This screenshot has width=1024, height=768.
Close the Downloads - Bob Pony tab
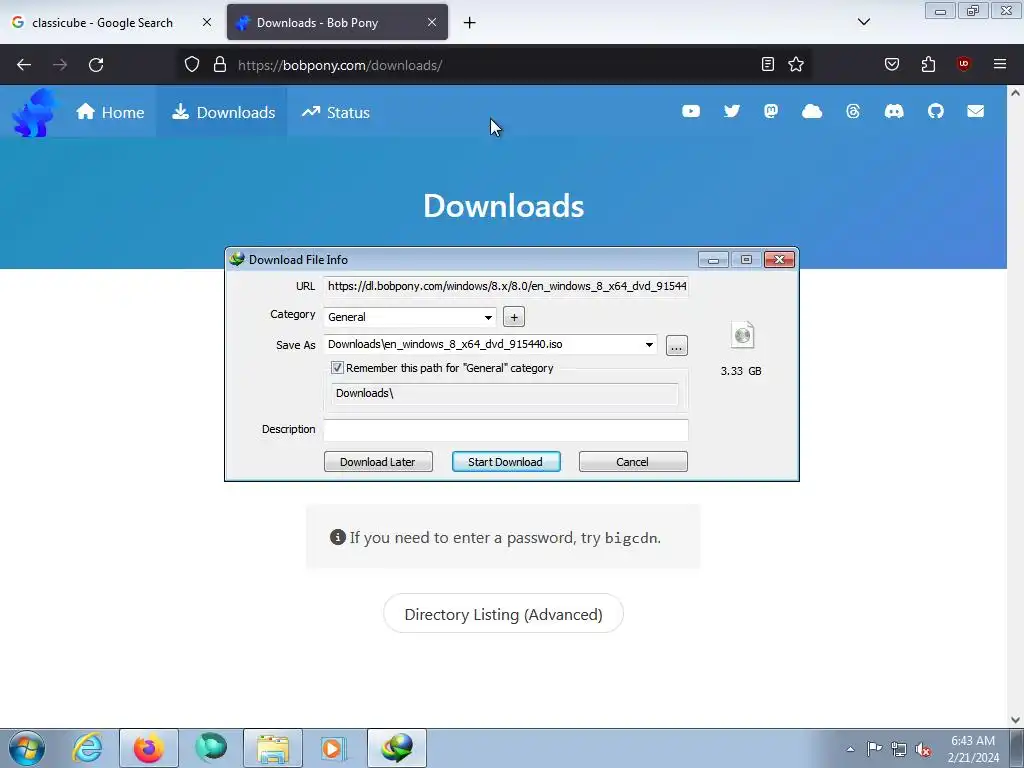[x=432, y=22]
